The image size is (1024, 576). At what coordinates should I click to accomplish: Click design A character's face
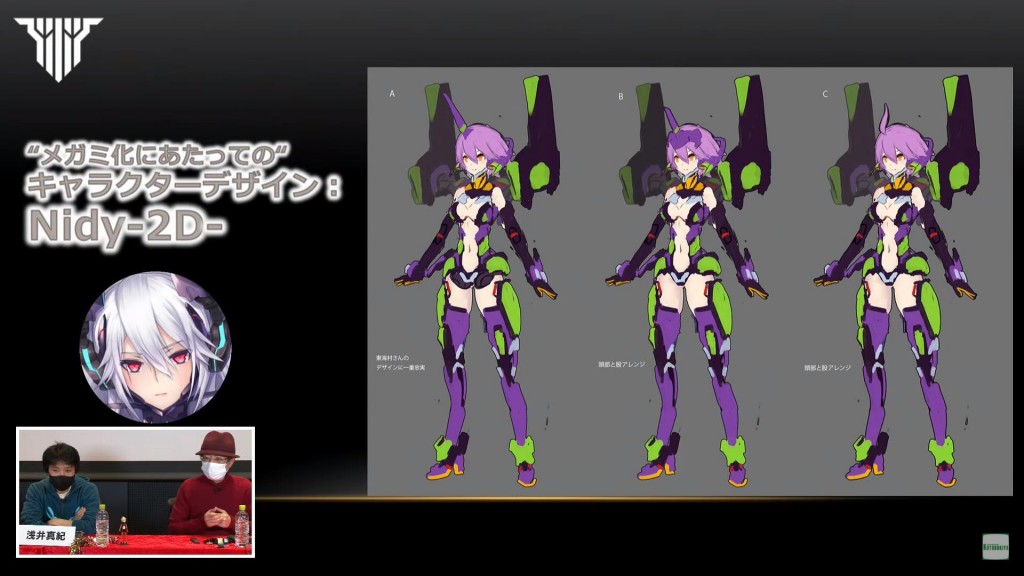(475, 158)
